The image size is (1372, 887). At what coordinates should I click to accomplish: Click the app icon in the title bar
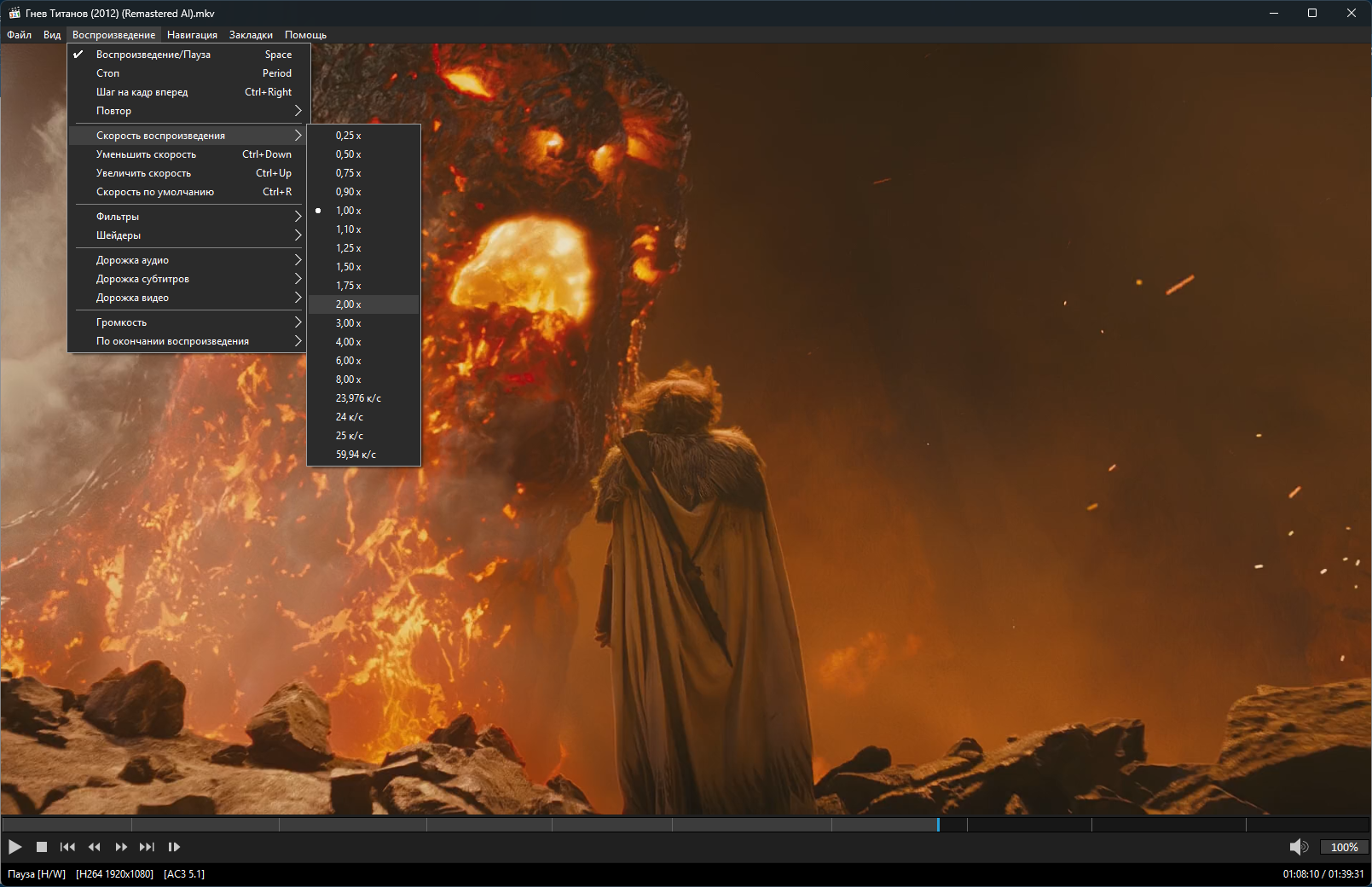[14, 13]
